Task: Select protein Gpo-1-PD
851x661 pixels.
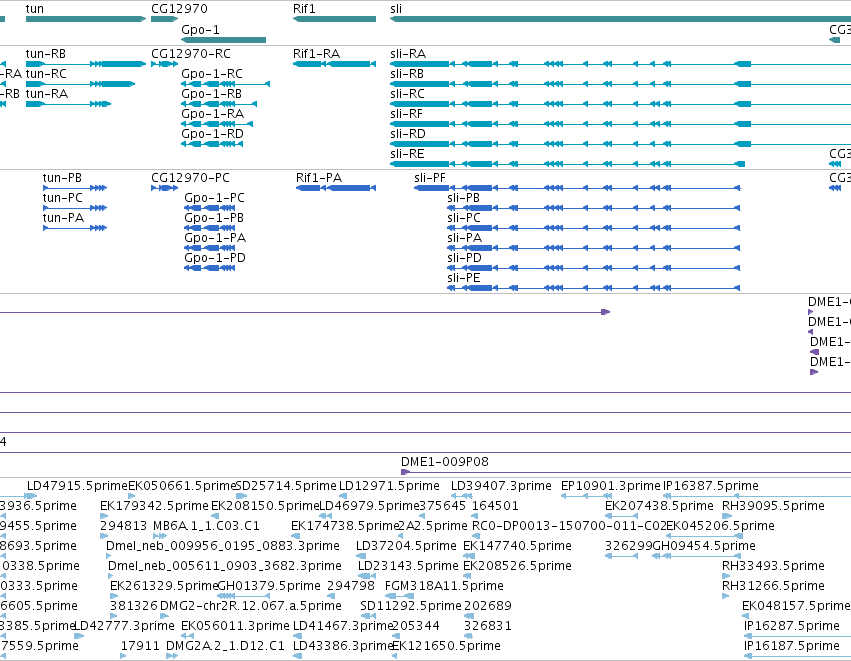Action: 209,268
